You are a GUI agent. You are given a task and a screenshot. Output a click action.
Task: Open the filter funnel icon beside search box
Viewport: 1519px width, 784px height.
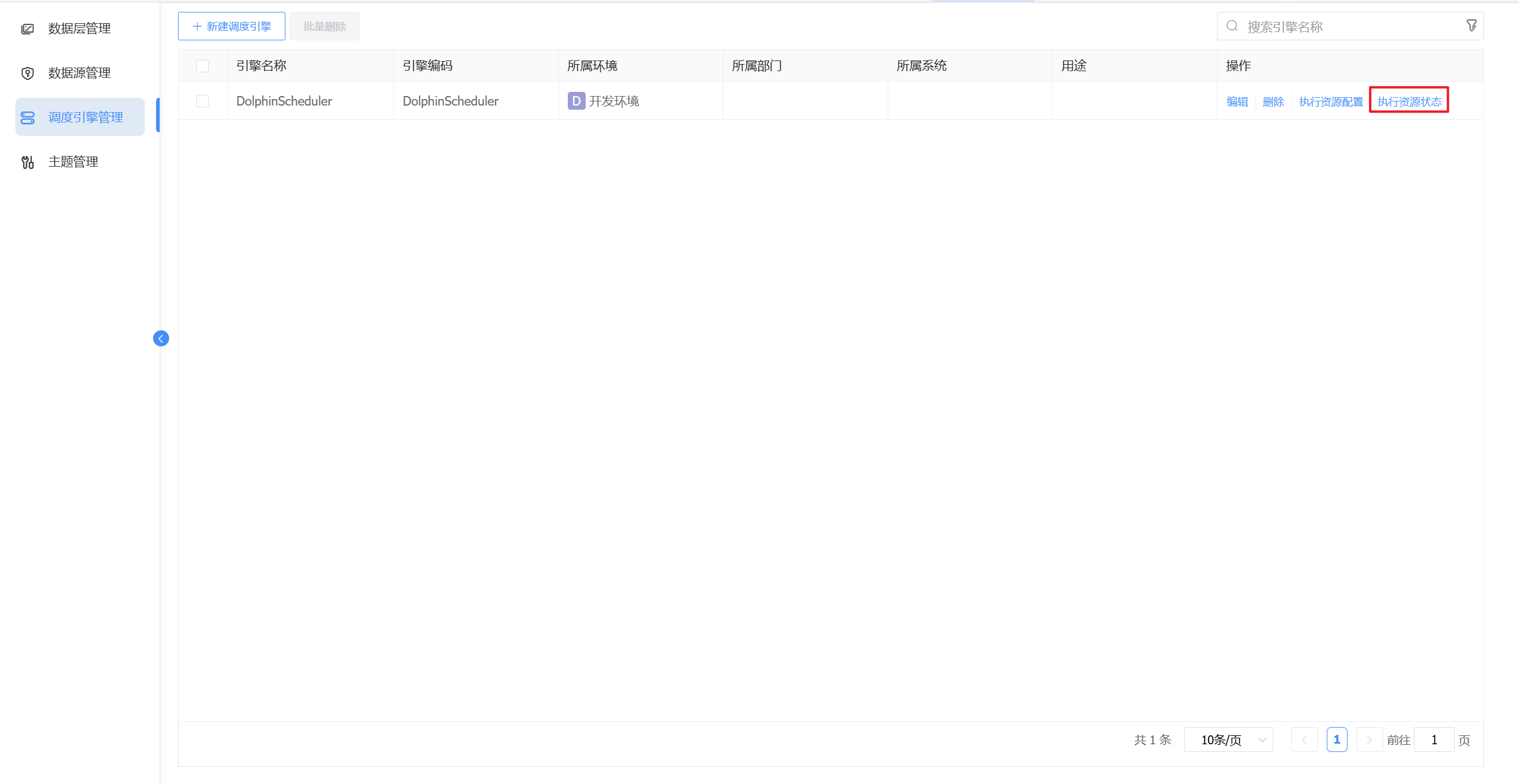coord(1472,25)
